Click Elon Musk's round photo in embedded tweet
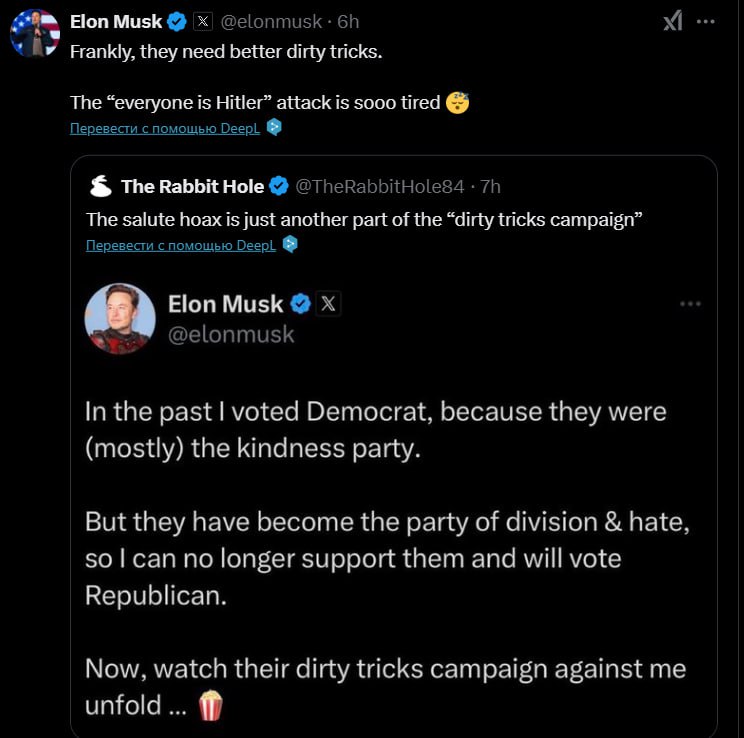Image resolution: width=744 pixels, height=738 pixels. (x=120, y=319)
